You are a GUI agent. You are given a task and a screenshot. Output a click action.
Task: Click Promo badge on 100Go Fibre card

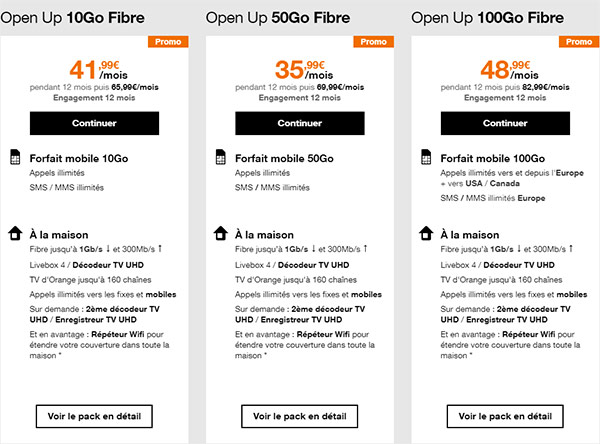(577, 42)
